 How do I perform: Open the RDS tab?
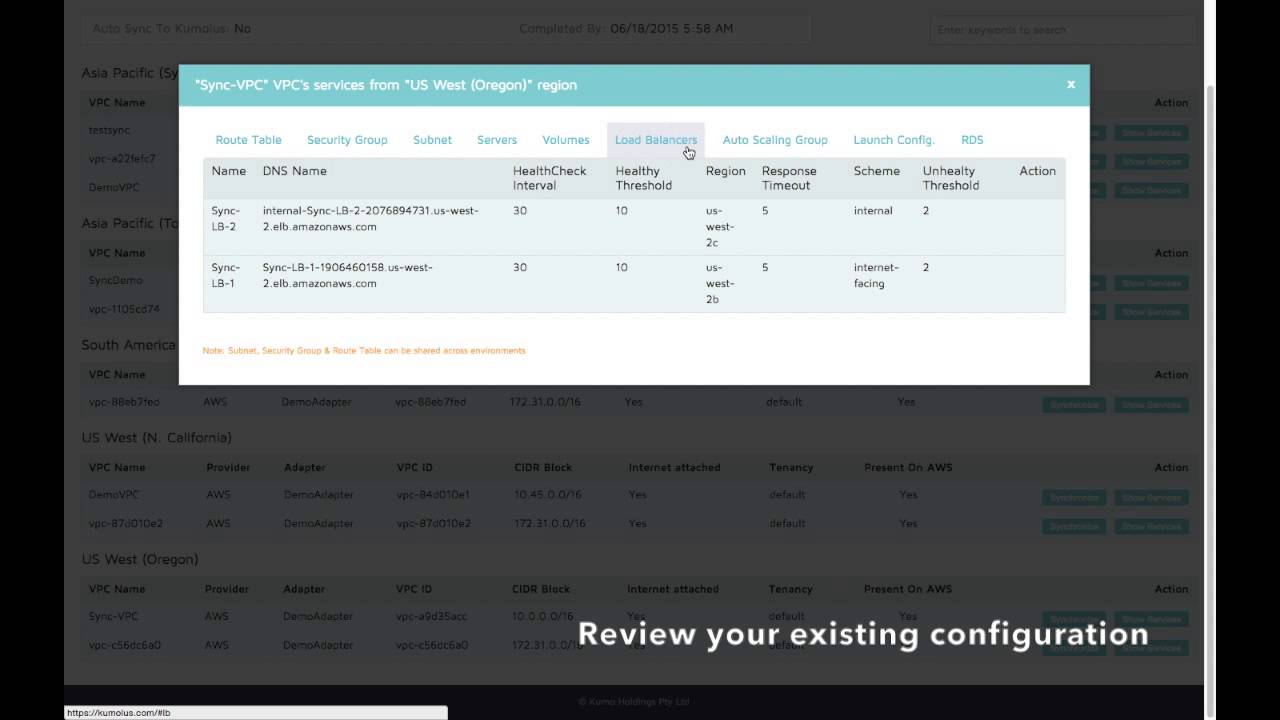(972, 140)
